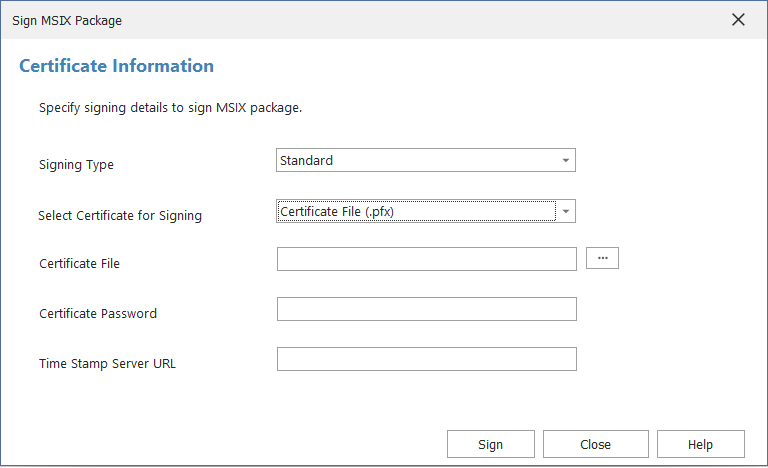This screenshot has height=468, width=768.
Task: Click the browse (...) button for Certificate File
Action: [x=602, y=258]
